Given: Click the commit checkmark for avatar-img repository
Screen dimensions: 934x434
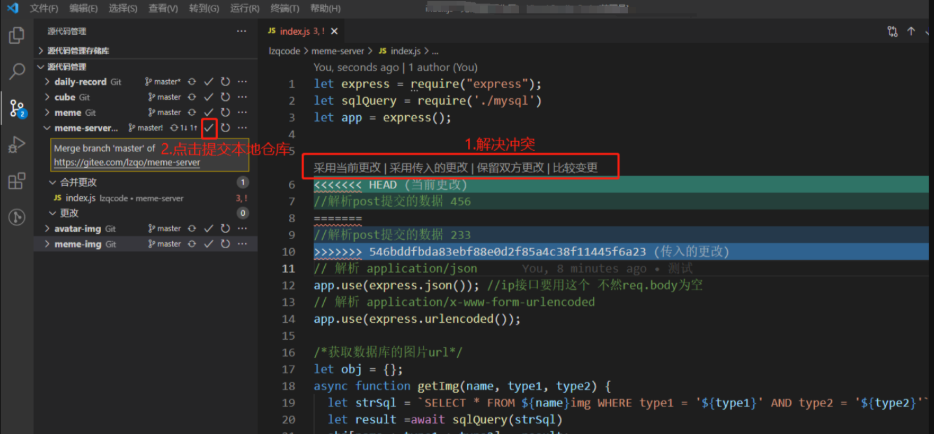Looking at the screenshot, I should click(208, 229).
